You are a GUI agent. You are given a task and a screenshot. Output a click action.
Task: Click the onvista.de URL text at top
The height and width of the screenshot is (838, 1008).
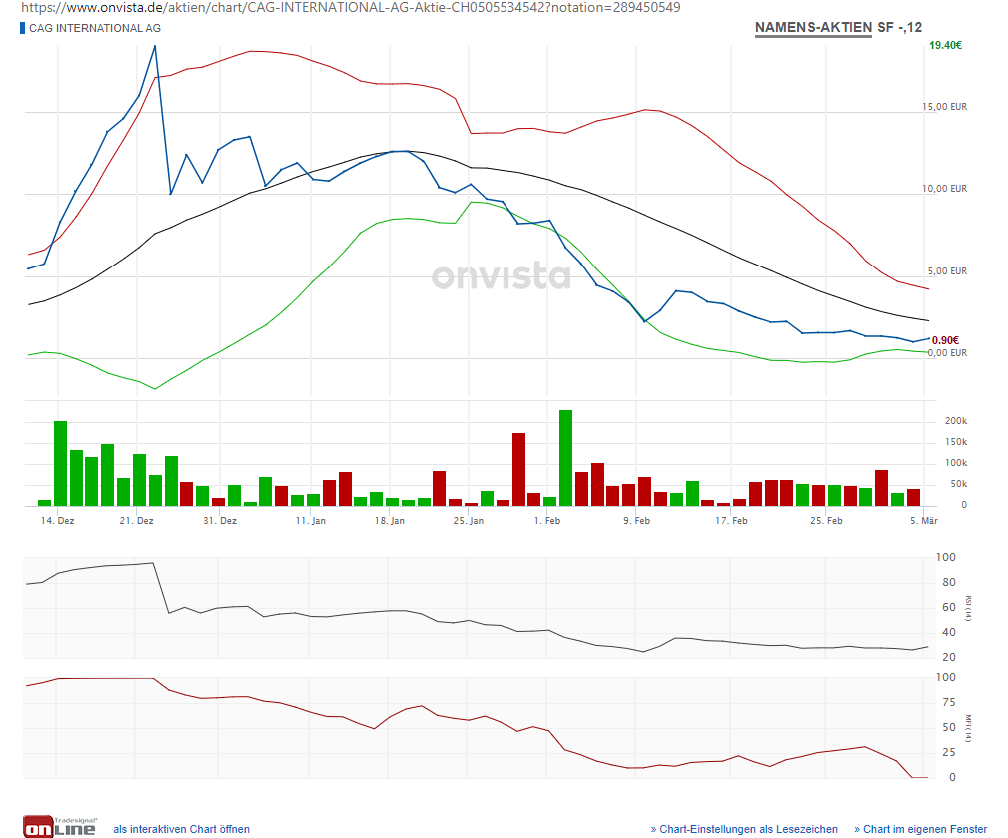tap(350, 8)
